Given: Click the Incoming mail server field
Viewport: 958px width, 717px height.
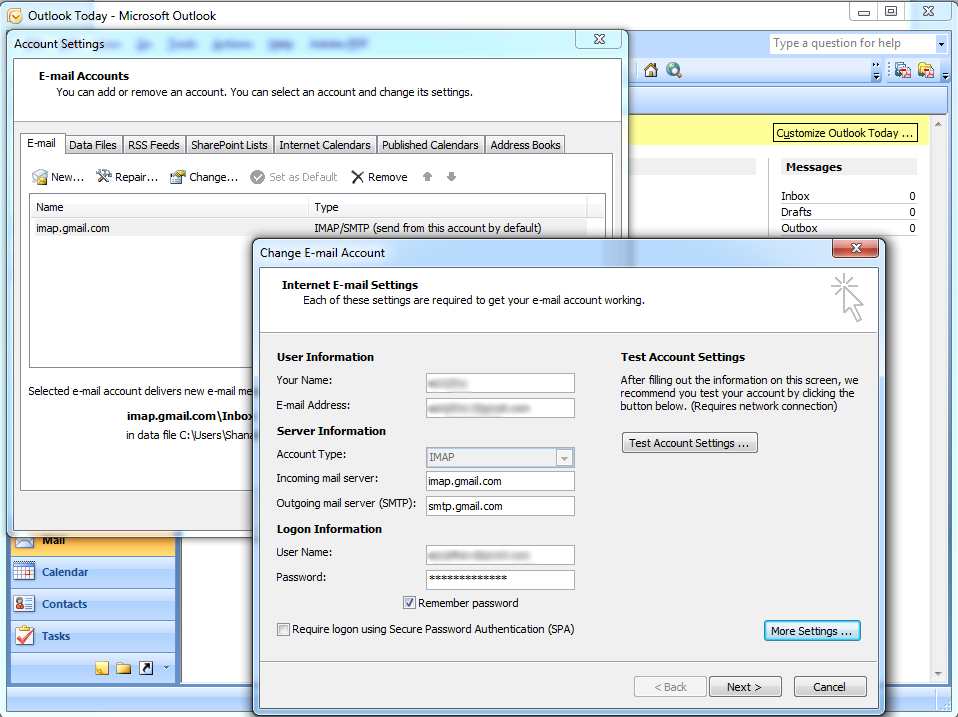Looking at the screenshot, I should pos(500,481).
